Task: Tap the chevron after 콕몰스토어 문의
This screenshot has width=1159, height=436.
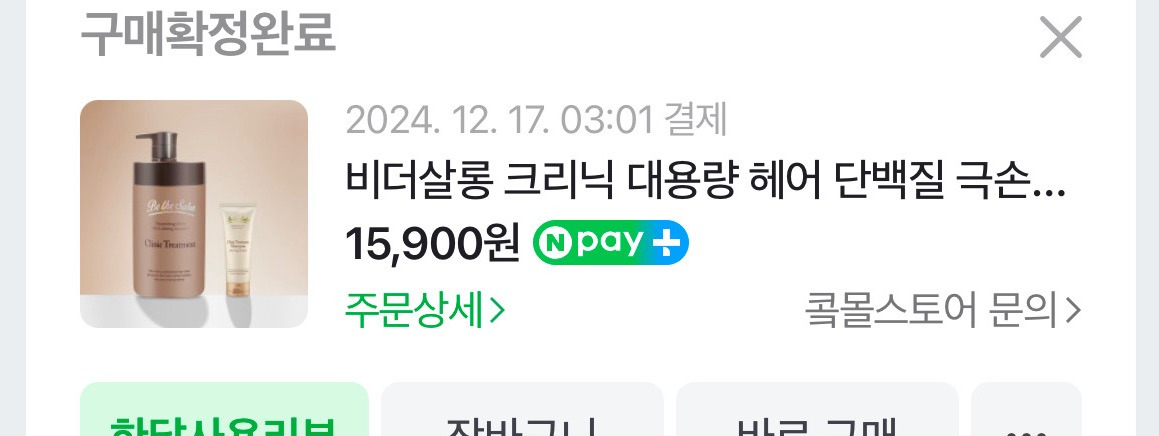Action: point(1073,311)
